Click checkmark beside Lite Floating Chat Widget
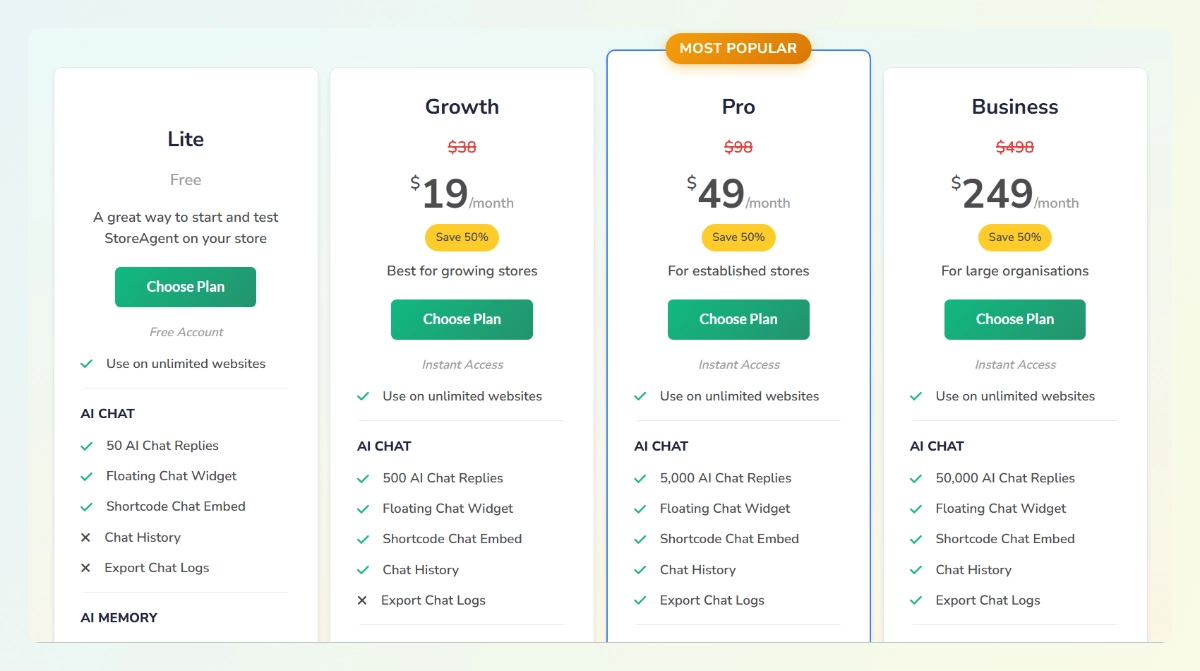 (x=87, y=477)
